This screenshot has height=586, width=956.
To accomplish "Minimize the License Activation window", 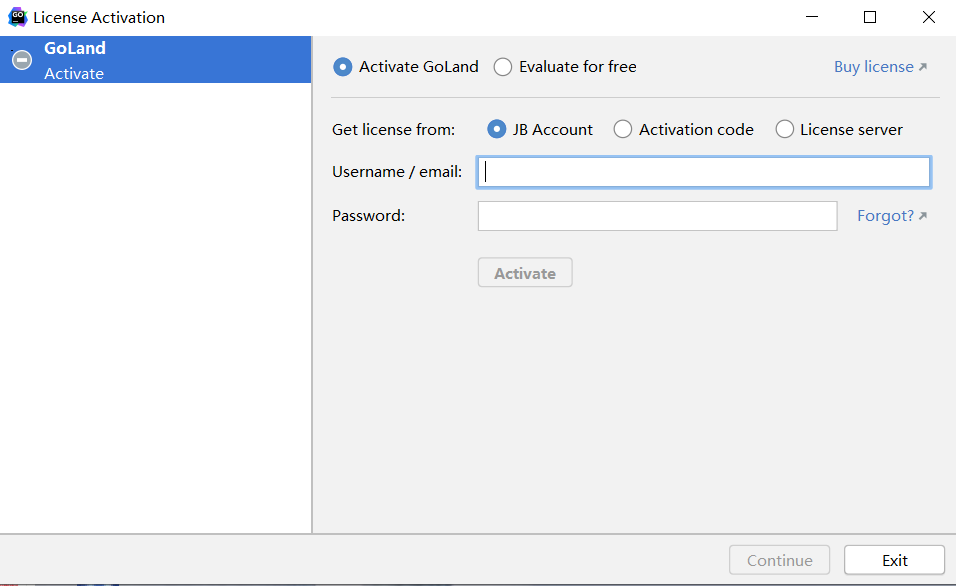I will [814, 17].
